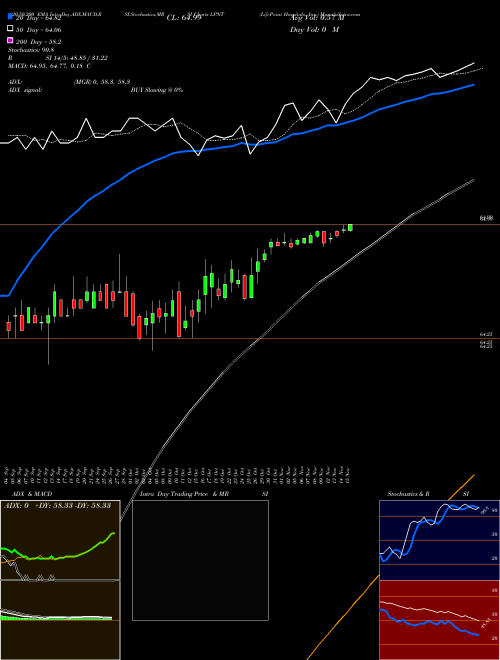Click the 'CL: 64.99' closing price label
This screenshot has height=660, width=500.
184,18
